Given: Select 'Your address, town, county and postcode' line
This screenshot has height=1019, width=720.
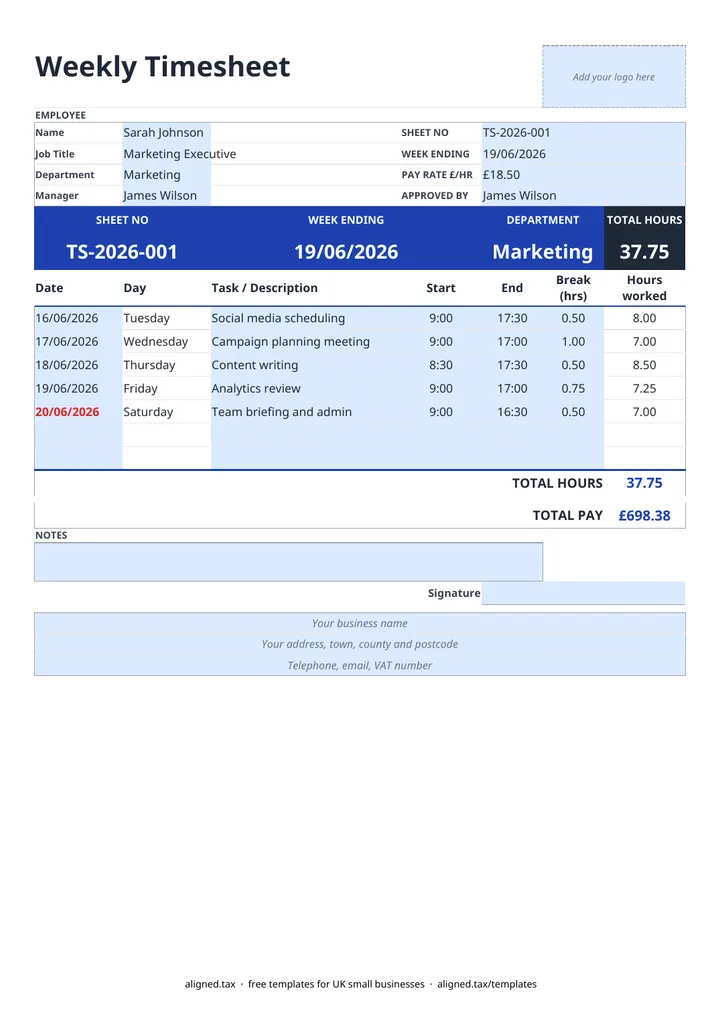Looking at the screenshot, I should click(359, 644).
